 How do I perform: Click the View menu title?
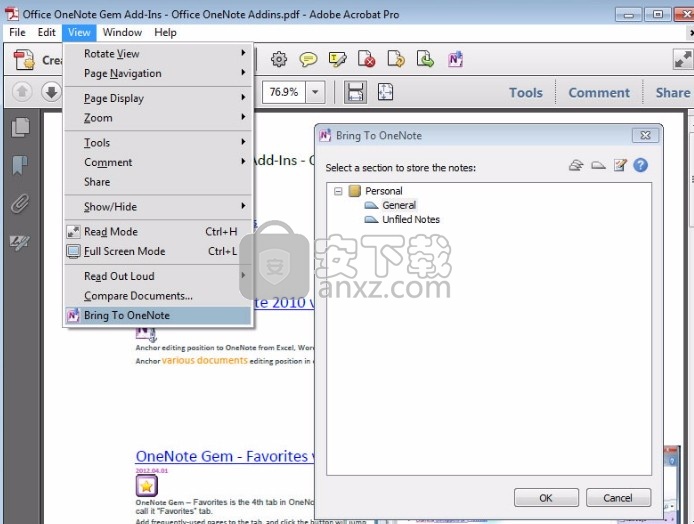coord(79,32)
